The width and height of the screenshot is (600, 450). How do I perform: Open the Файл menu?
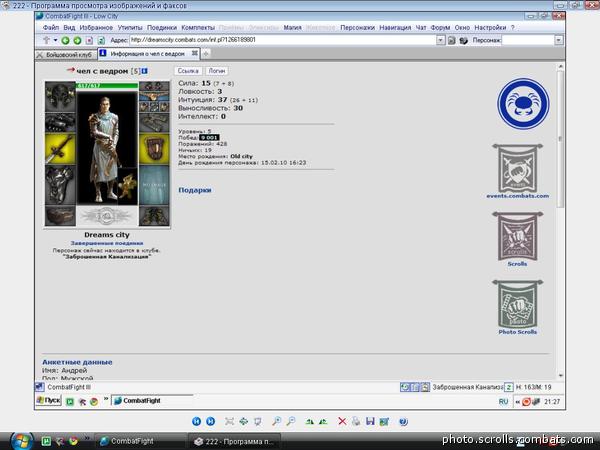point(51,28)
